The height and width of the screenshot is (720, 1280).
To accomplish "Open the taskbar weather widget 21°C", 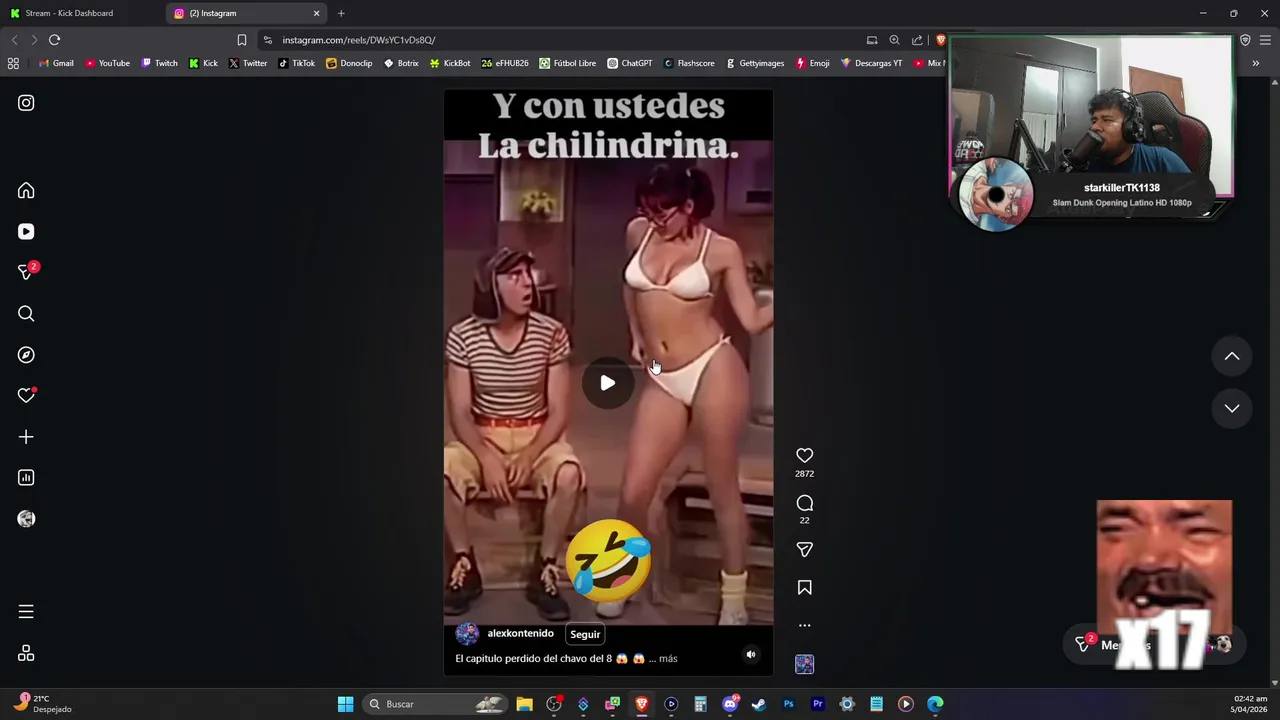I will click(42, 704).
